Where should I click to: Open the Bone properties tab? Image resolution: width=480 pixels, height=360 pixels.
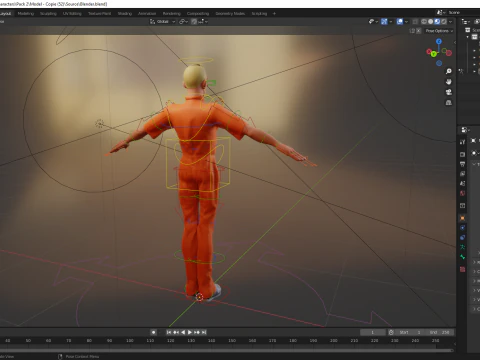point(462,257)
